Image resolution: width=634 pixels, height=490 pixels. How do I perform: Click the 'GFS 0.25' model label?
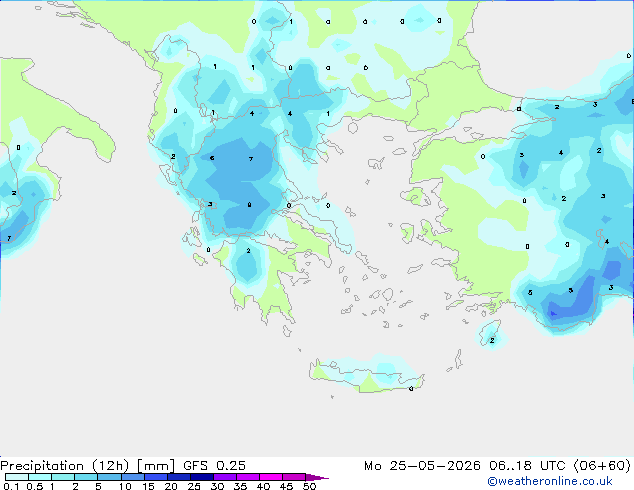[x=214, y=466]
